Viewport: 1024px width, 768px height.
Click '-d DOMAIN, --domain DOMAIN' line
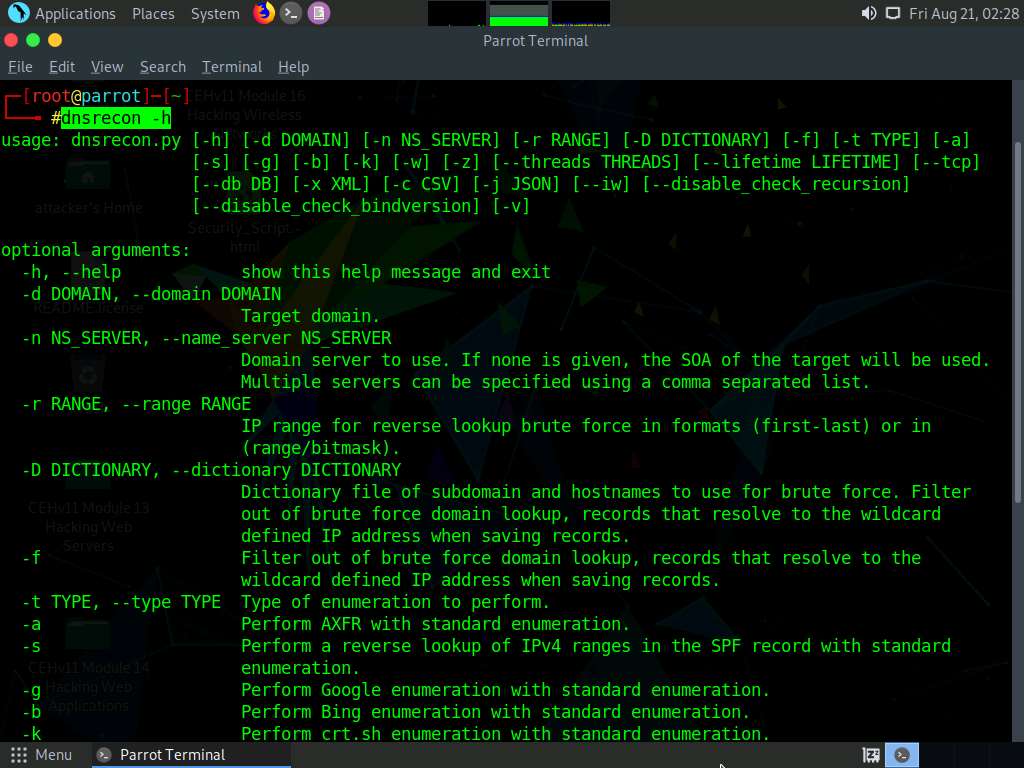152,295
